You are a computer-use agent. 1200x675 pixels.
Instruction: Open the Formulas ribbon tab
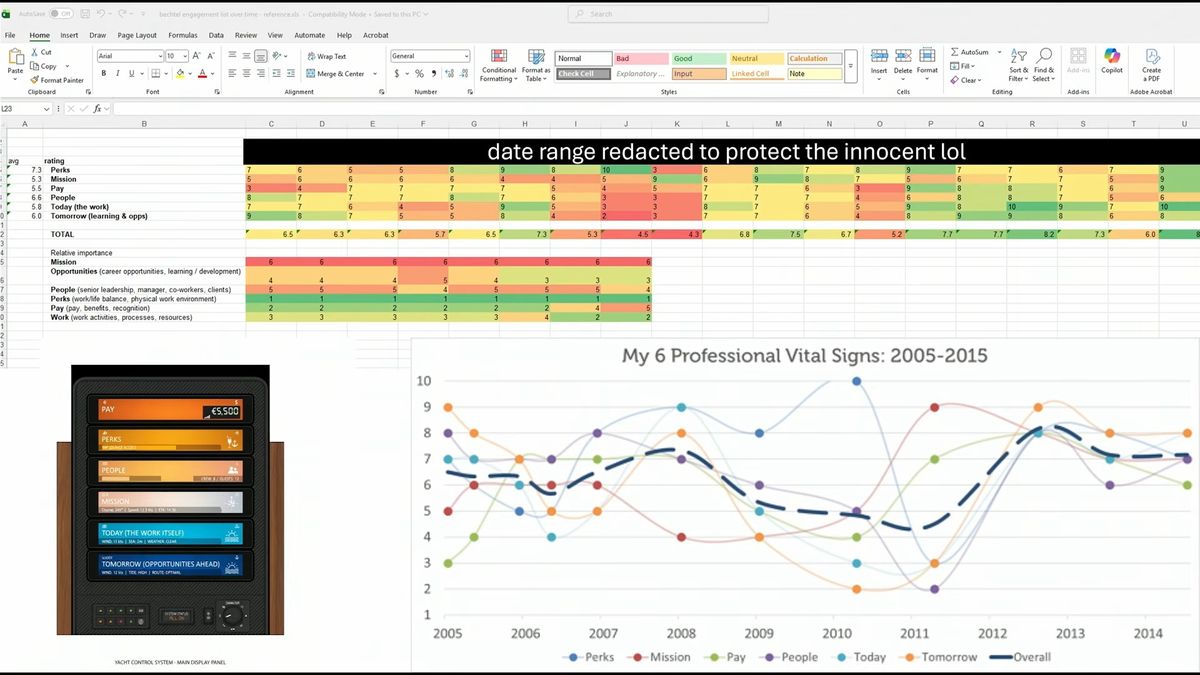(182, 35)
